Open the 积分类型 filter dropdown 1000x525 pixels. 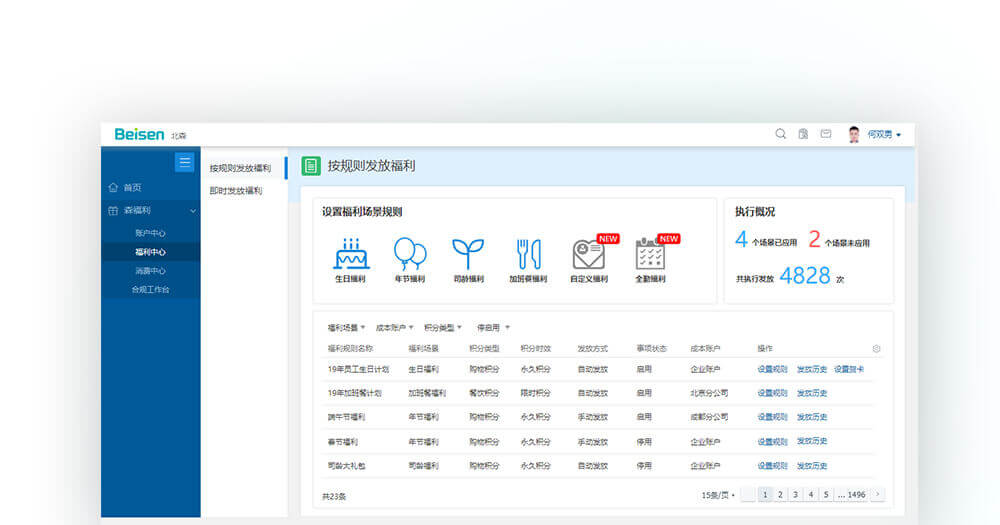(443, 328)
